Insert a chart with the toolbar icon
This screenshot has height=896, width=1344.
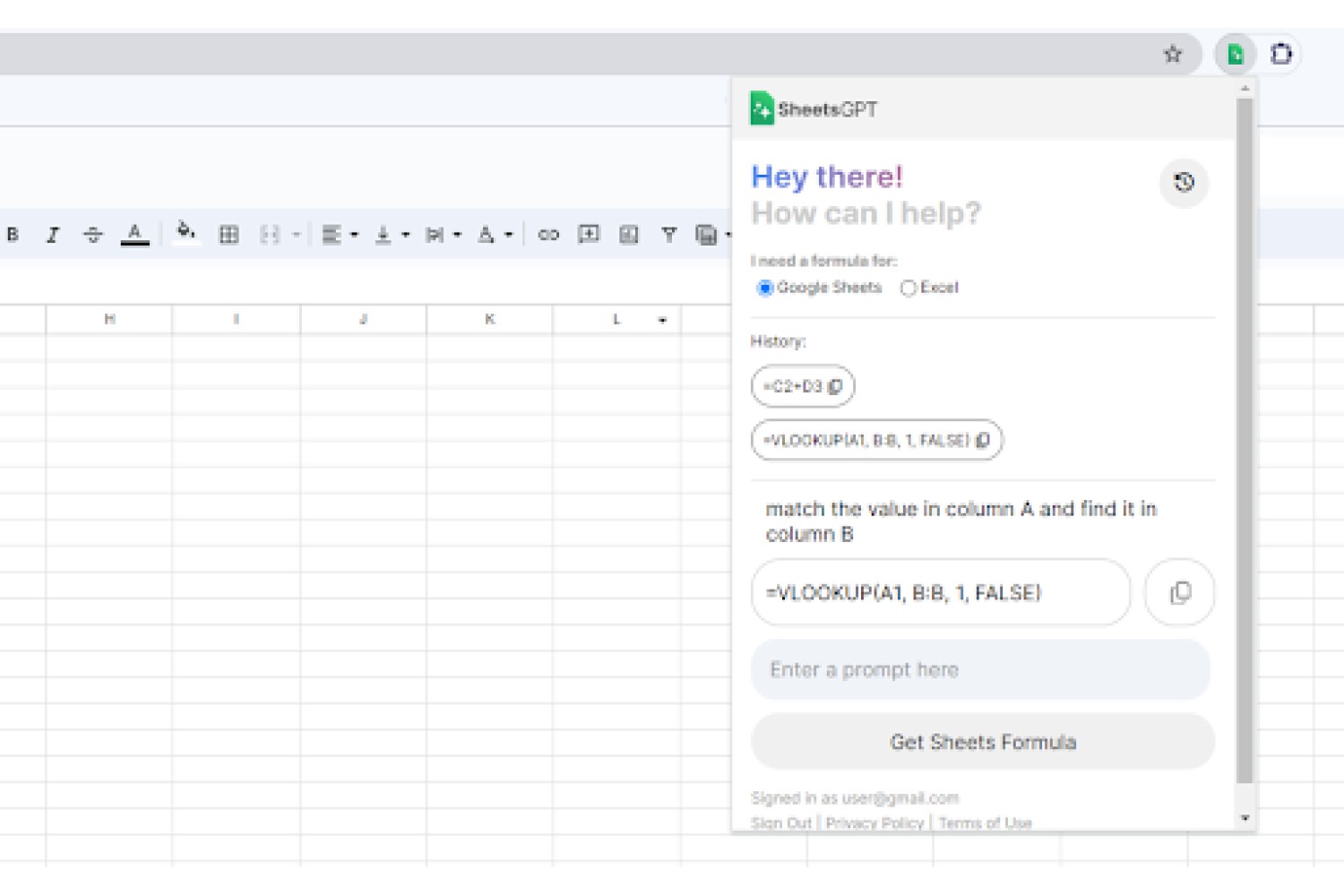pos(629,235)
